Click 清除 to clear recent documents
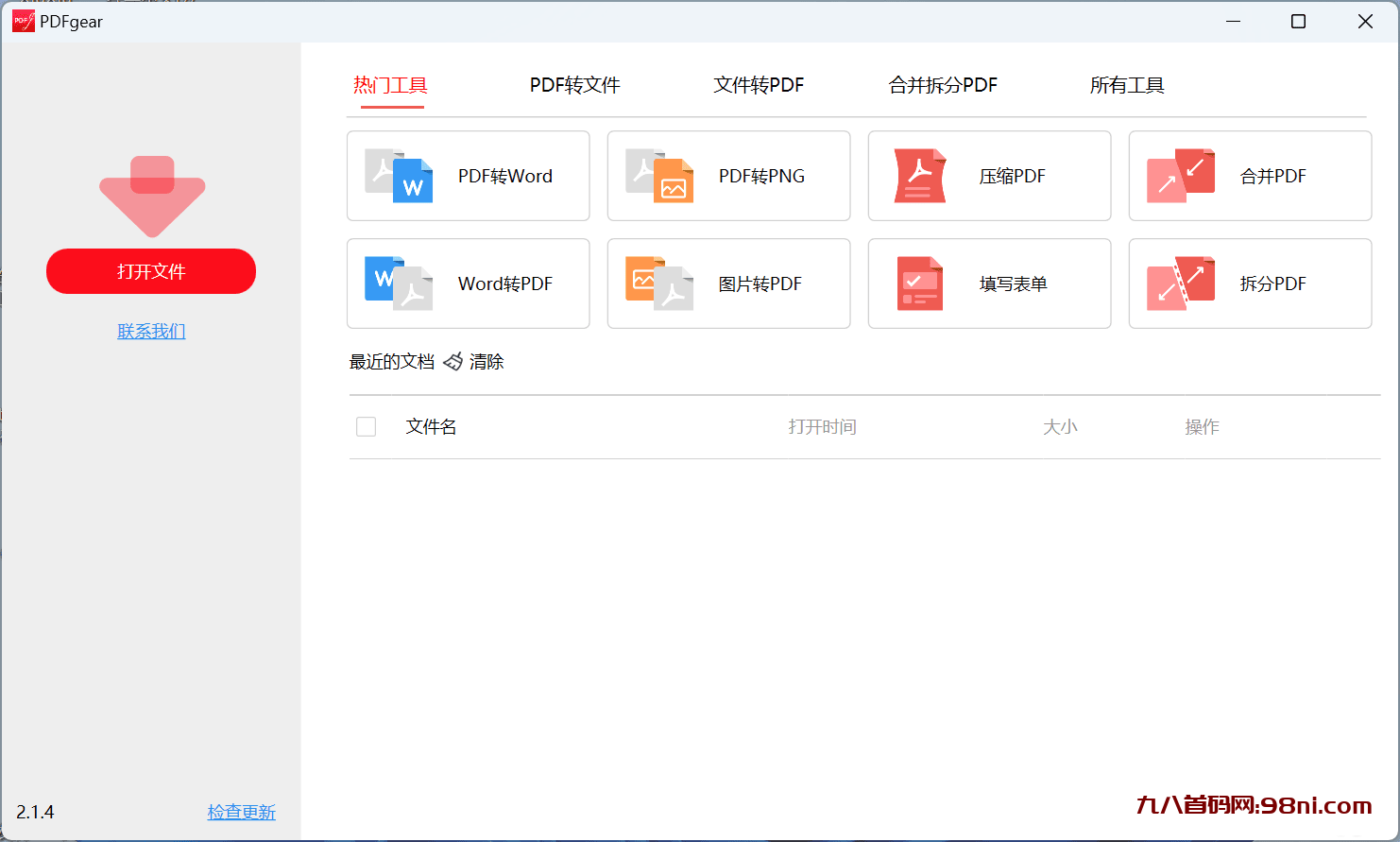This screenshot has height=842, width=1400. pos(487,362)
